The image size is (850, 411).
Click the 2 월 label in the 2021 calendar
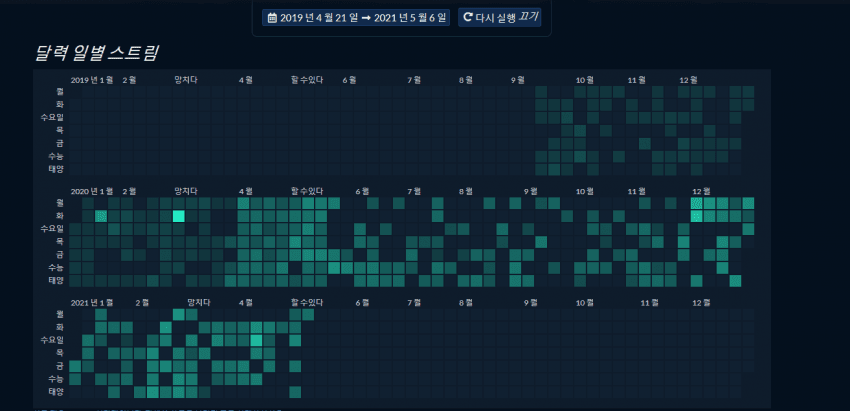click(142, 303)
